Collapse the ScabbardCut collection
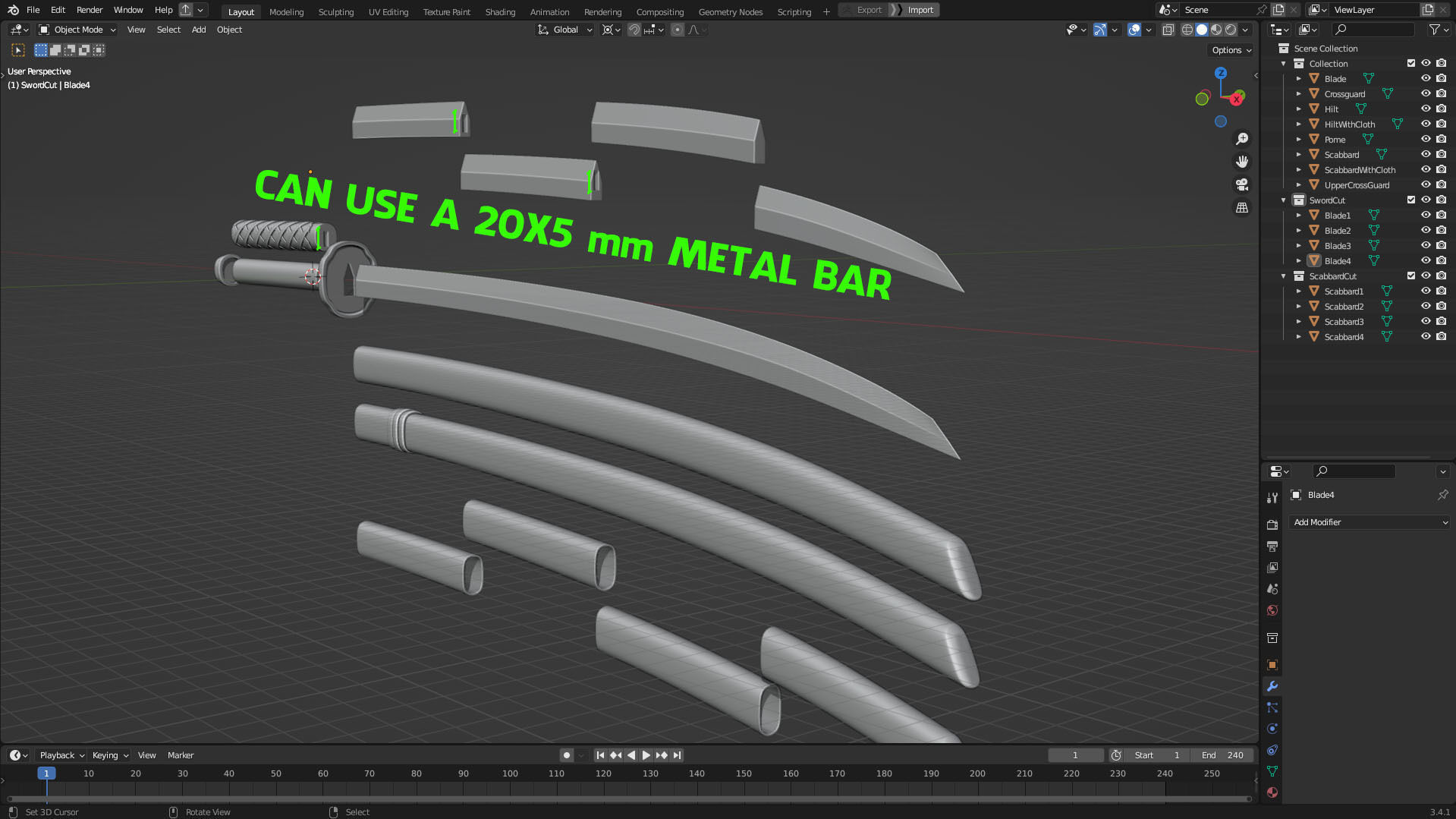 point(1284,276)
